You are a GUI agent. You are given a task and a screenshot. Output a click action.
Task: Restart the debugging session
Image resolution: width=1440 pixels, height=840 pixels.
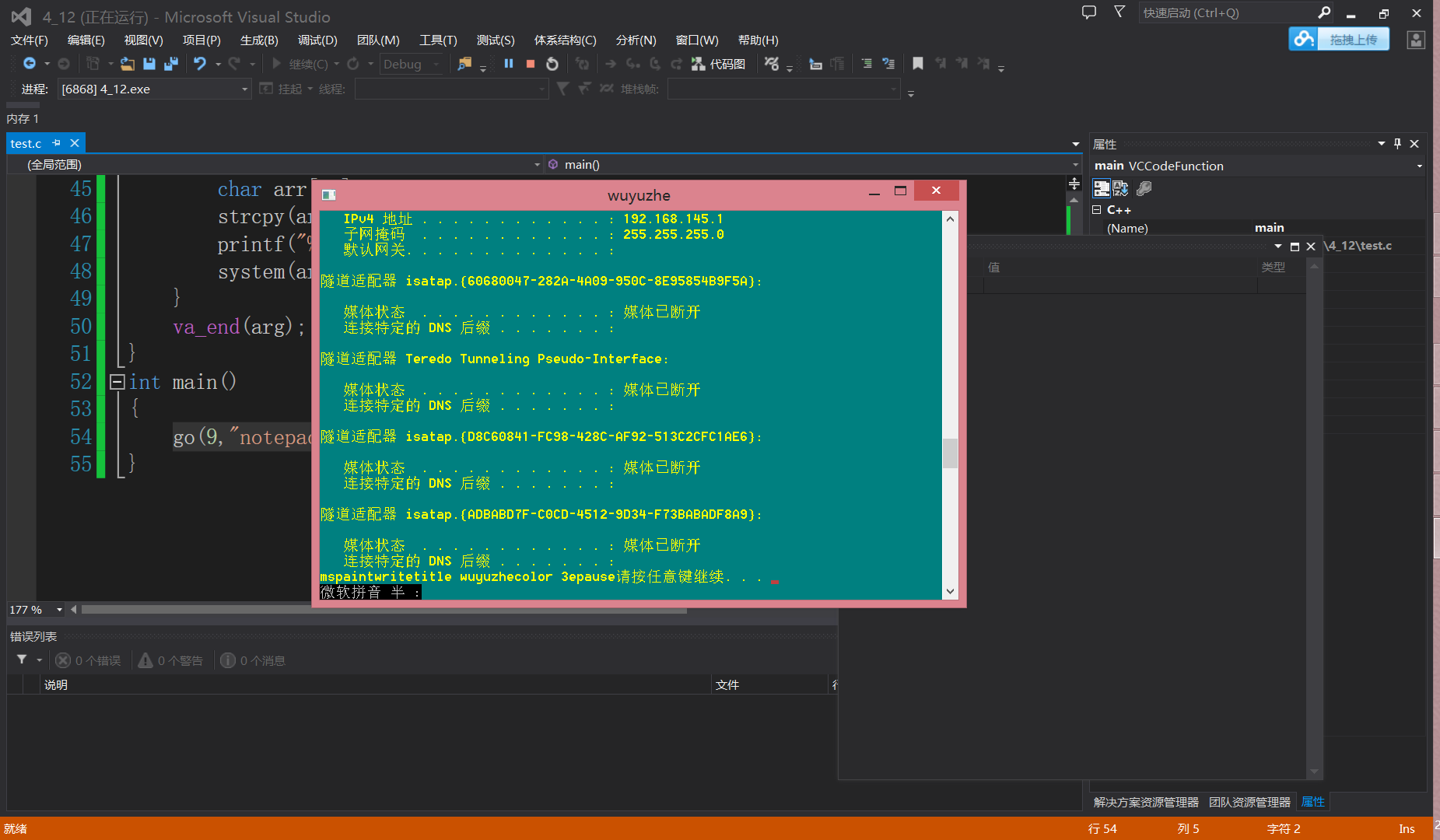[x=552, y=64]
